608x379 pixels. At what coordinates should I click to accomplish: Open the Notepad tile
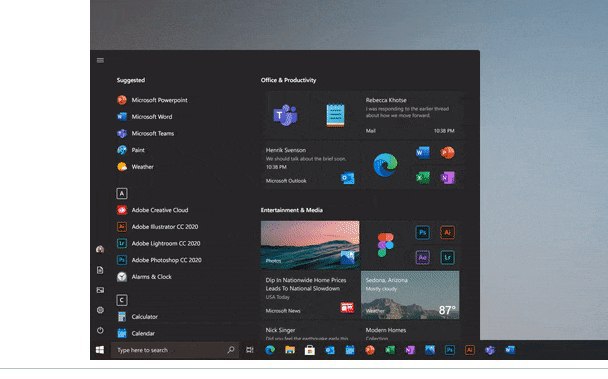(335, 115)
